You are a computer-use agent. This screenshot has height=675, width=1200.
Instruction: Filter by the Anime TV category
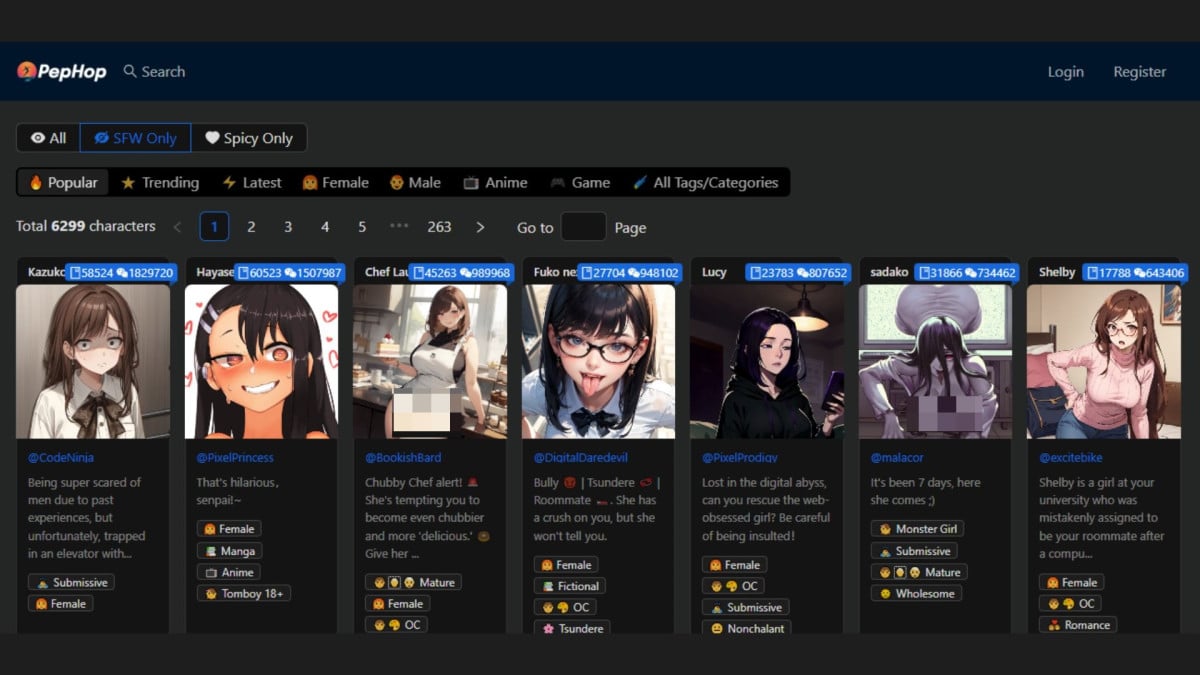(x=495, y=182)
